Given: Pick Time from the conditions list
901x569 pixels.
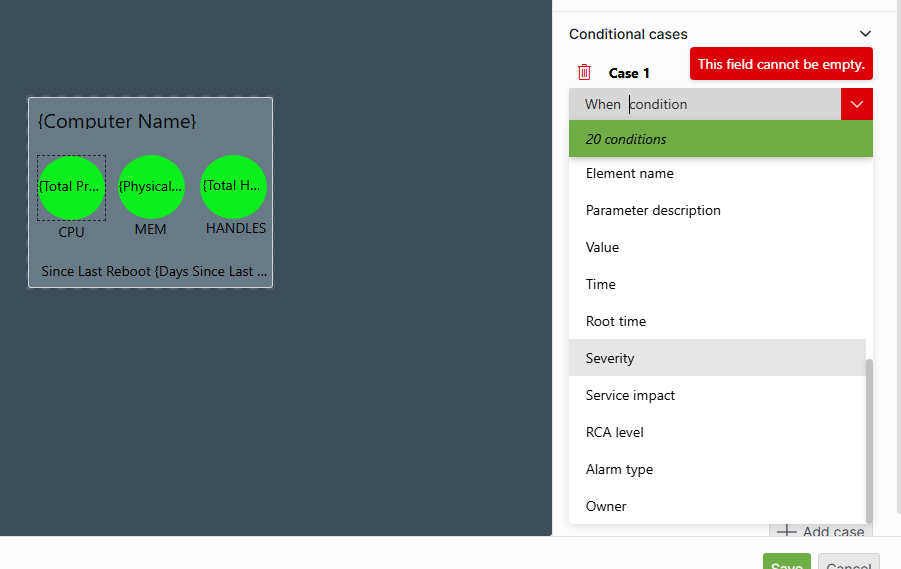Looking at the screenshot, I should pos(601,284).
